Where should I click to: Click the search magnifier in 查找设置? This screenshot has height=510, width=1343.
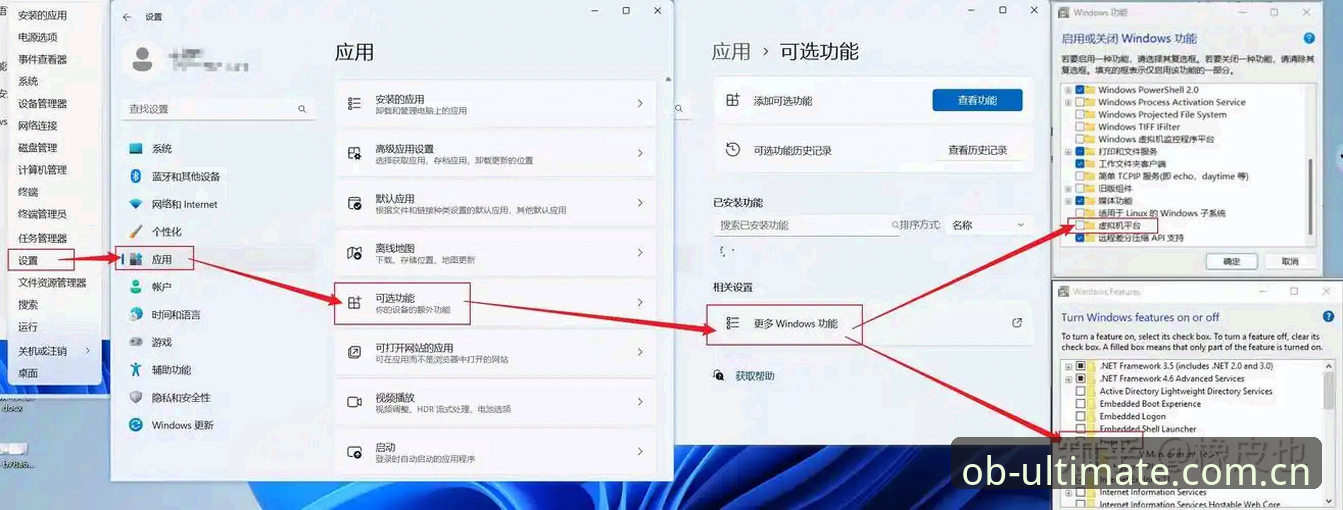coord(302,108)
